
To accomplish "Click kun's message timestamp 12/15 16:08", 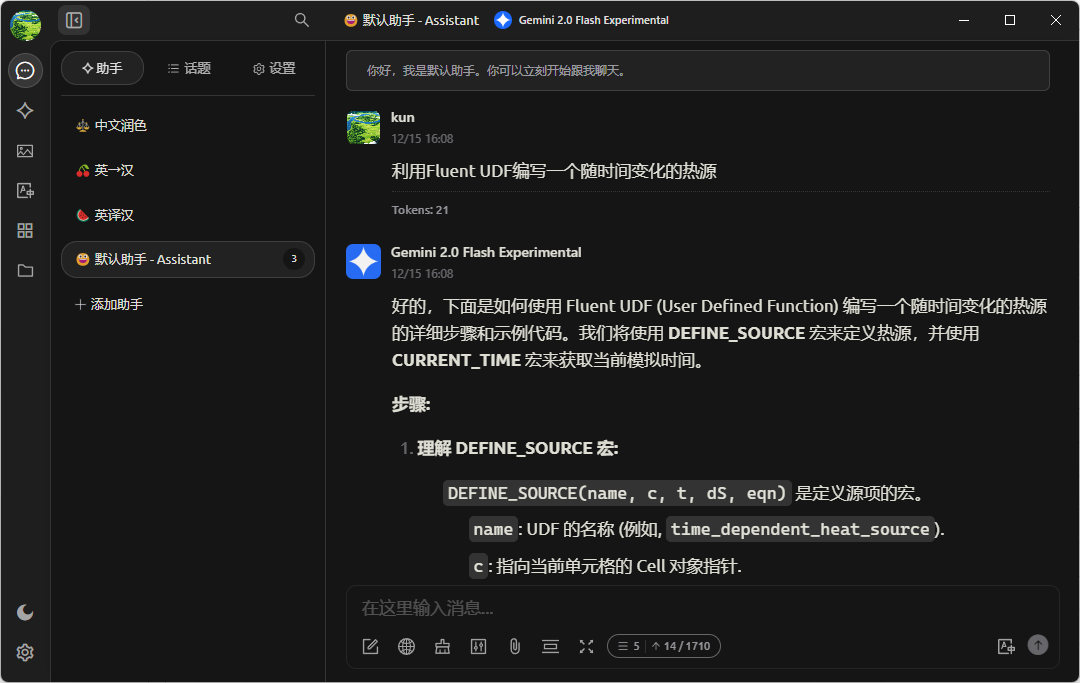I will [422, 138].
